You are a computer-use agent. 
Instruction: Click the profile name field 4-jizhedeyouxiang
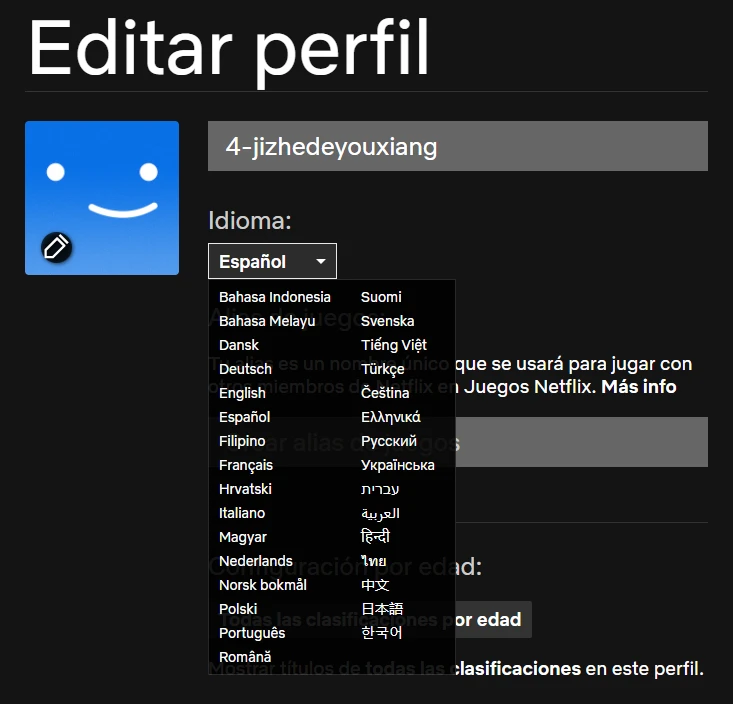[x=458, y=146]
